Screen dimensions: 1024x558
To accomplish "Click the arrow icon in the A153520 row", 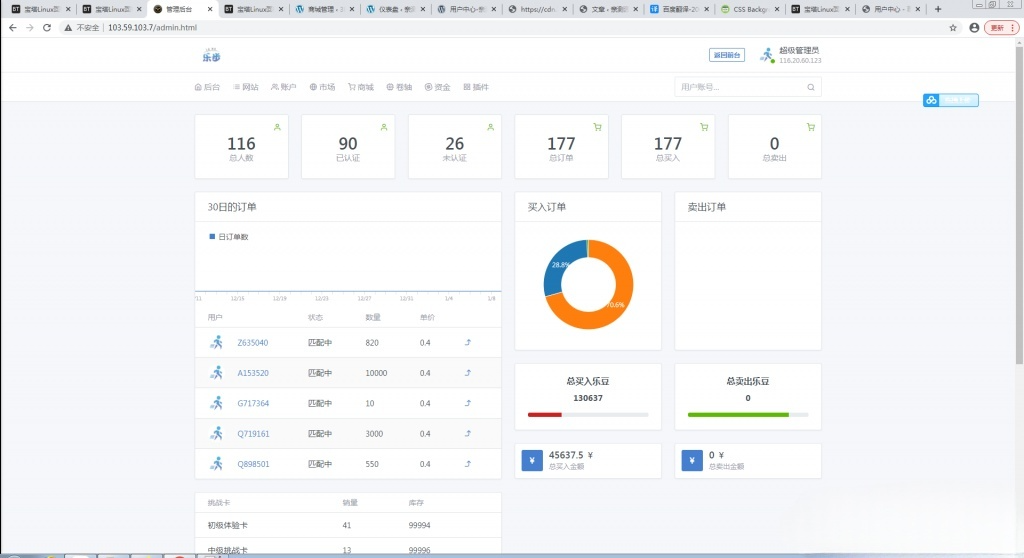I will point(468,373).
